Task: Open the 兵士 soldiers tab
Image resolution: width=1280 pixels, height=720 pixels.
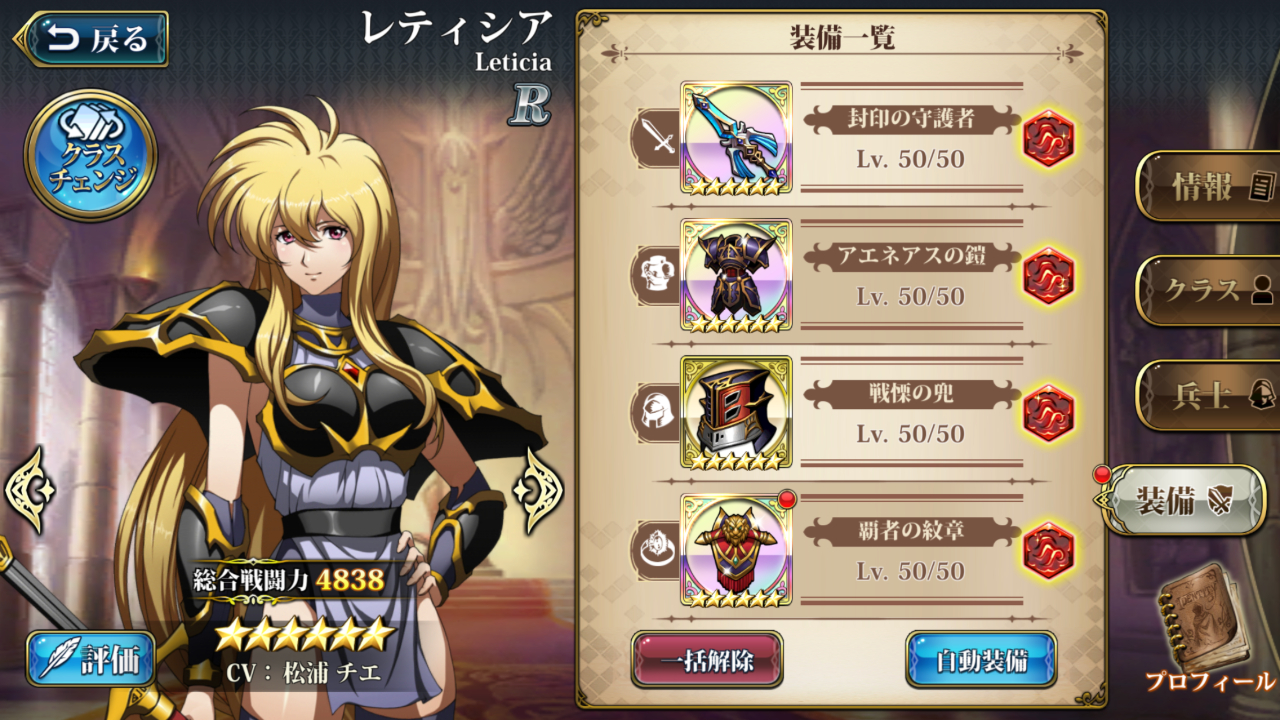Action: (x=1210, y=395)
